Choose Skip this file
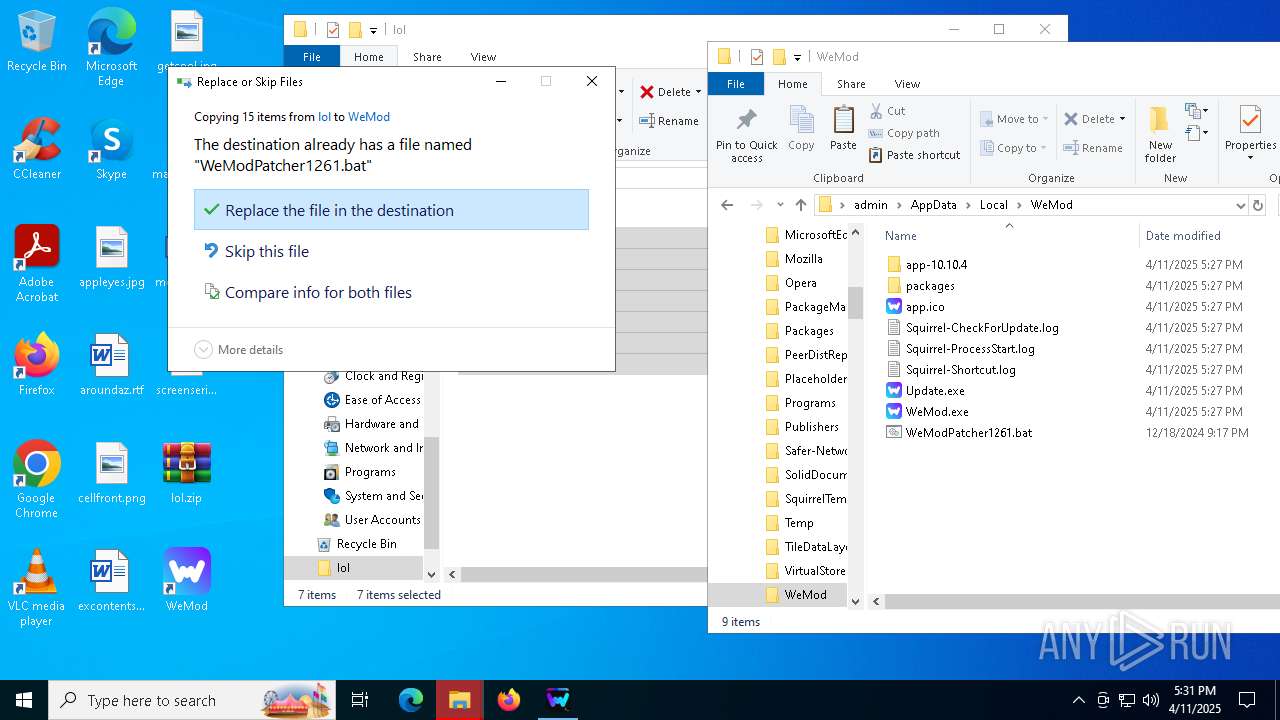 (391, 251)
